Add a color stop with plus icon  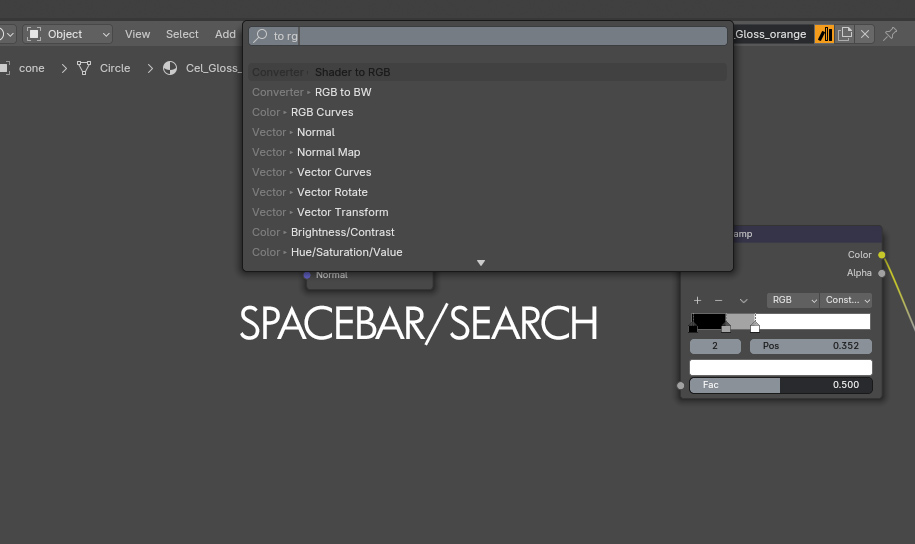point(697,300)
